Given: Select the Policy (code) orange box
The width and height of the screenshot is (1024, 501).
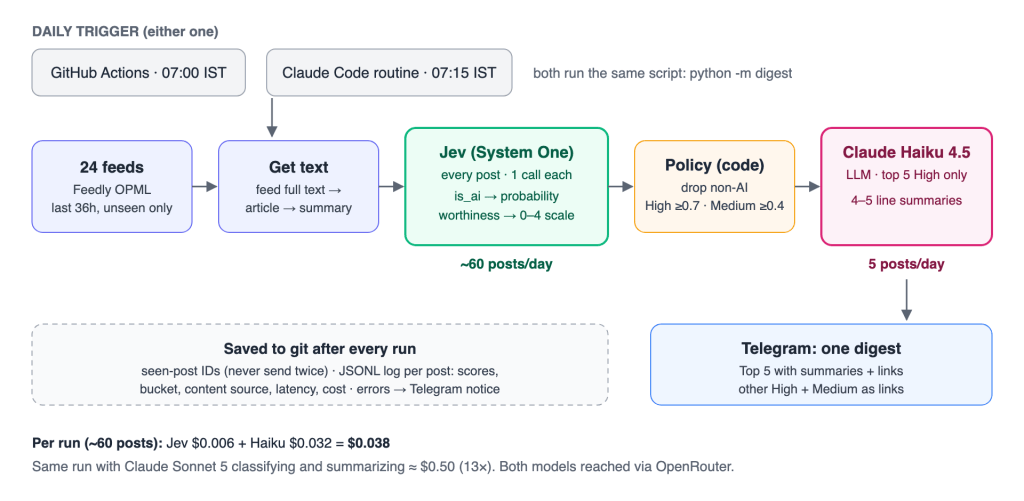Looking at the screenshot, I should click(714, 186).
